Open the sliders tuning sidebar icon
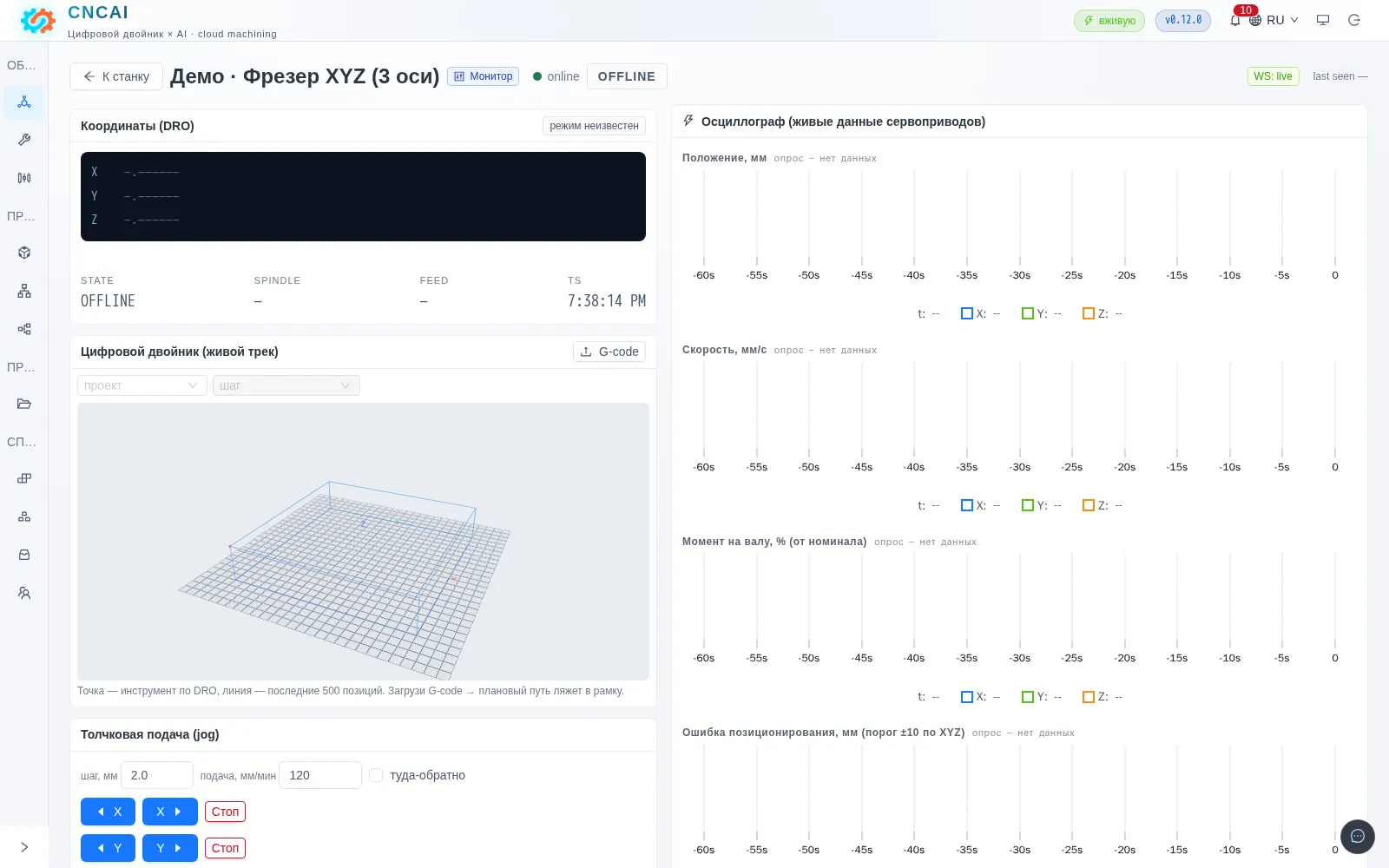The height and width of the screenshot is (868, 1389). [x=24, y=178]
